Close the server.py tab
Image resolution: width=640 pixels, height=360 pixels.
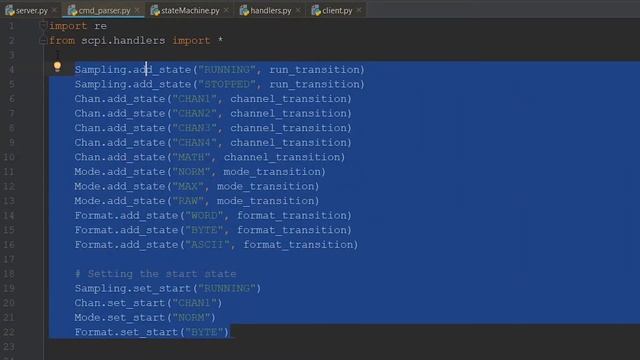tap(54, 10)
